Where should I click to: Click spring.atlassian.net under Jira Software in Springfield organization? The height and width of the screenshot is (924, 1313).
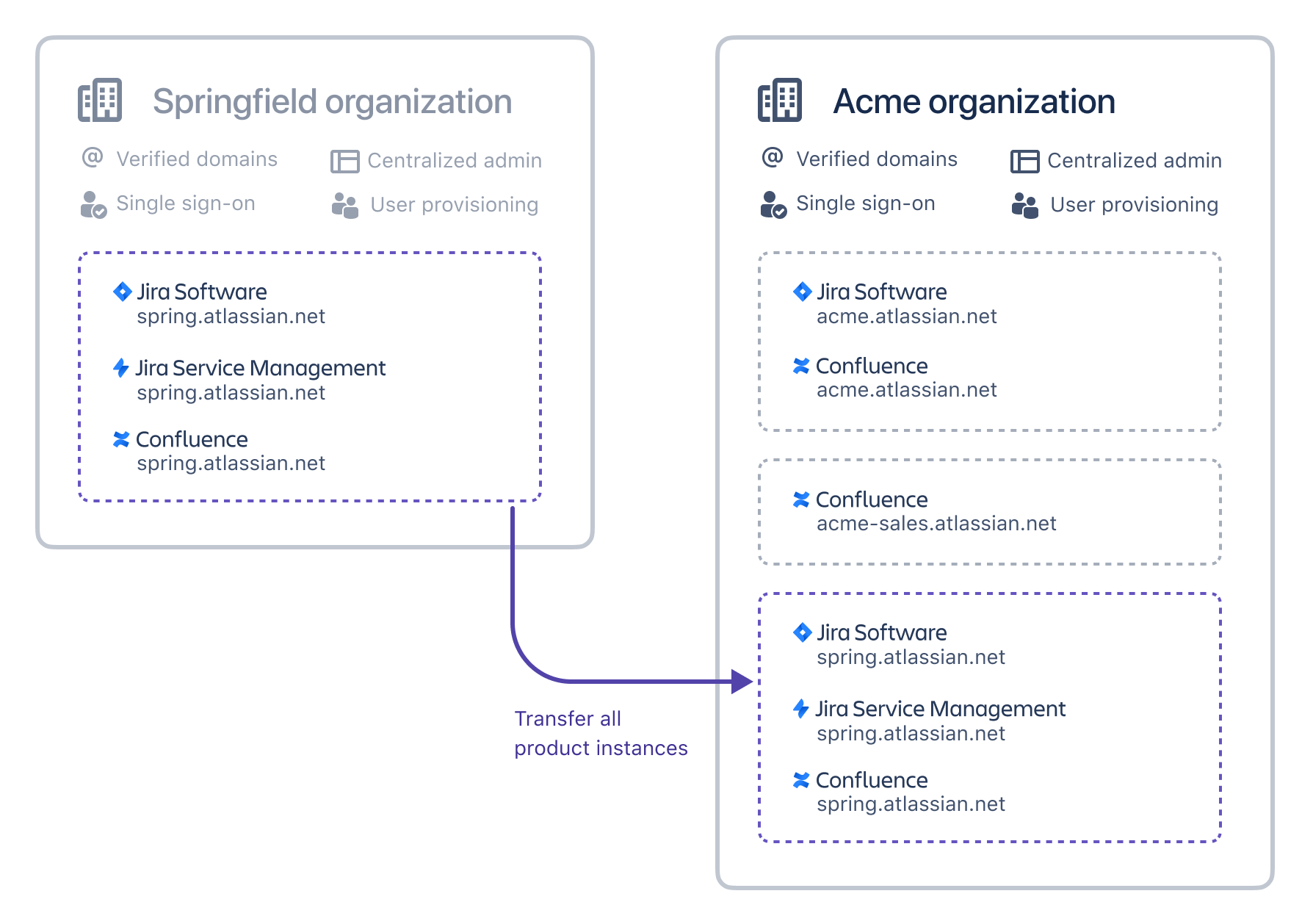pos(231,317)
